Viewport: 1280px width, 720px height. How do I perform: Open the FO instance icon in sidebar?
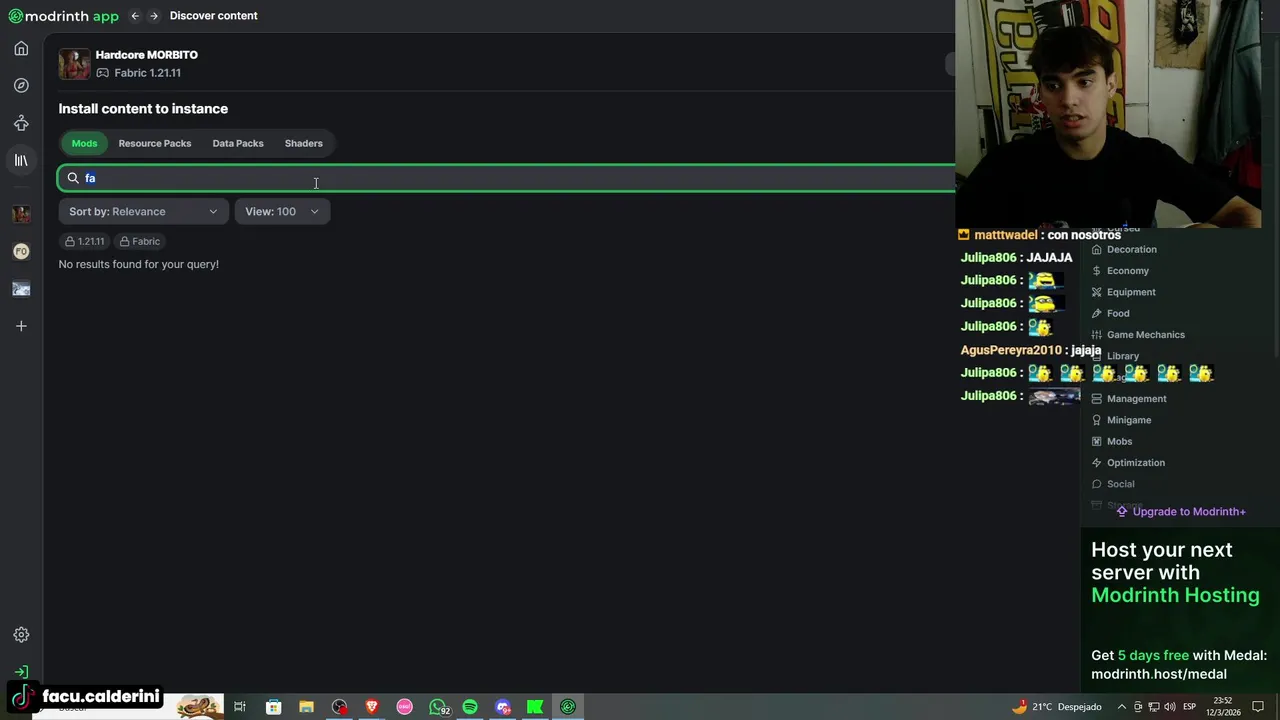(x=21, y=251)
